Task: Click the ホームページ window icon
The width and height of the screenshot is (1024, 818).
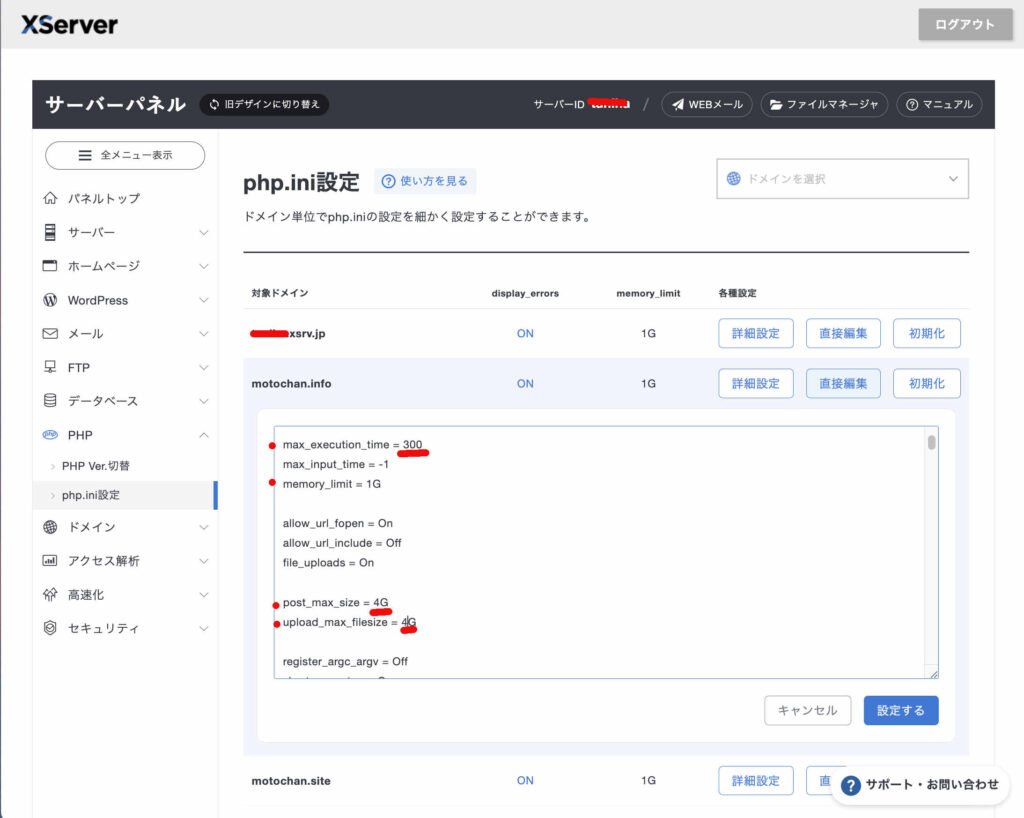Action: click(50, 266)
